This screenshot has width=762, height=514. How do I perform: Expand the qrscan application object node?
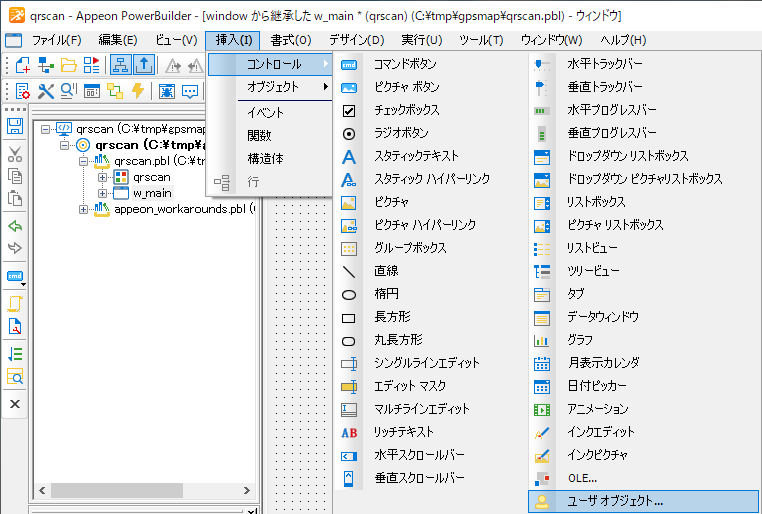(x=102, y=177)
